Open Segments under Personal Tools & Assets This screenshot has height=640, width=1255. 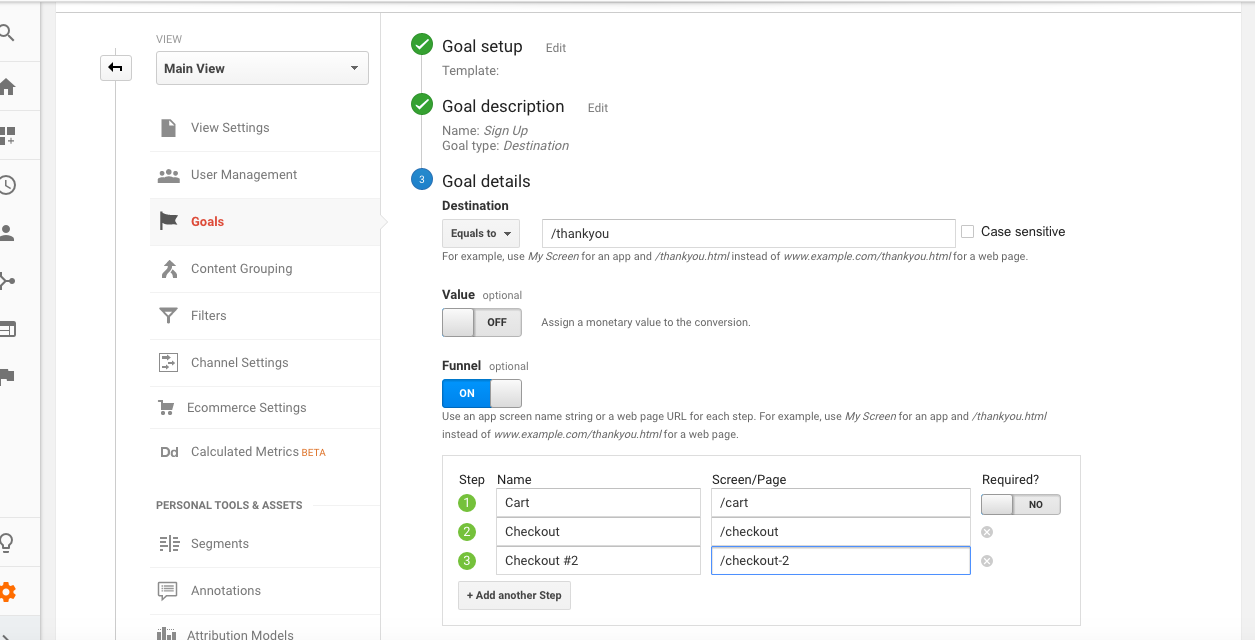(x=220, y=544)
